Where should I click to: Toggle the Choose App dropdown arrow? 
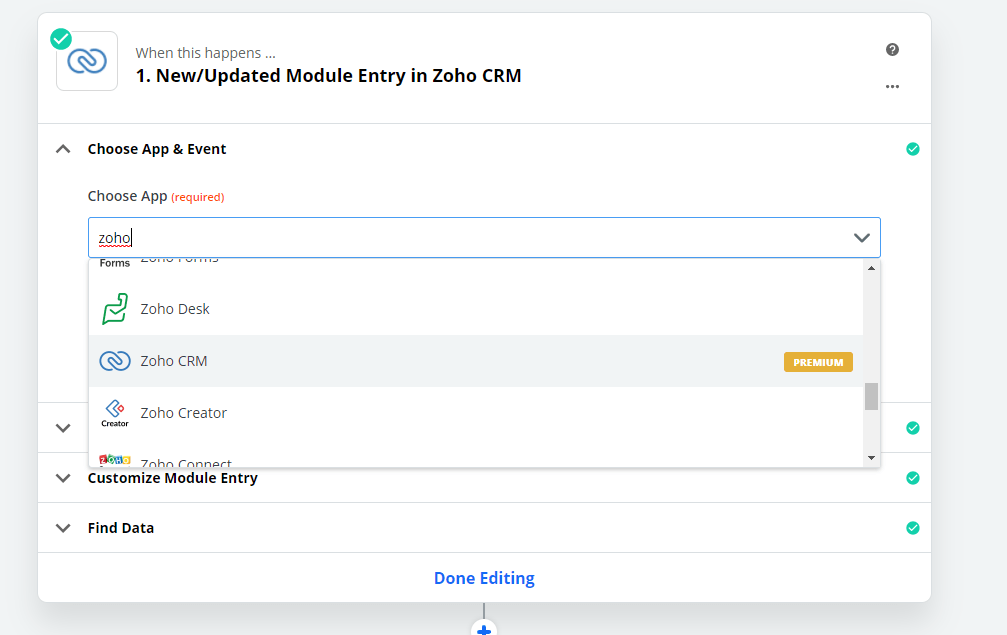coord(861,238)
